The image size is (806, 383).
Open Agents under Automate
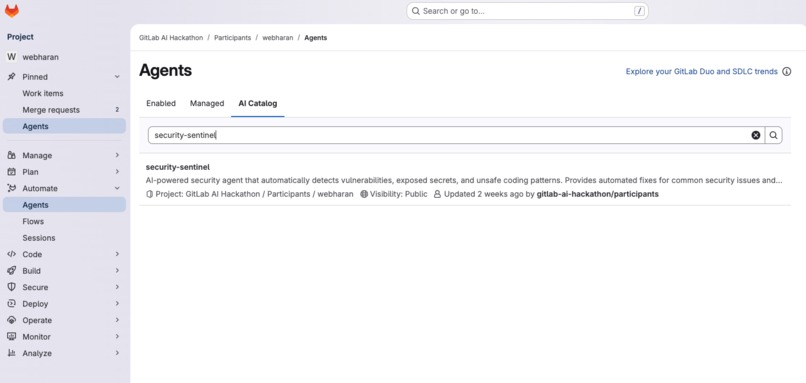click(x=64, y=205)
